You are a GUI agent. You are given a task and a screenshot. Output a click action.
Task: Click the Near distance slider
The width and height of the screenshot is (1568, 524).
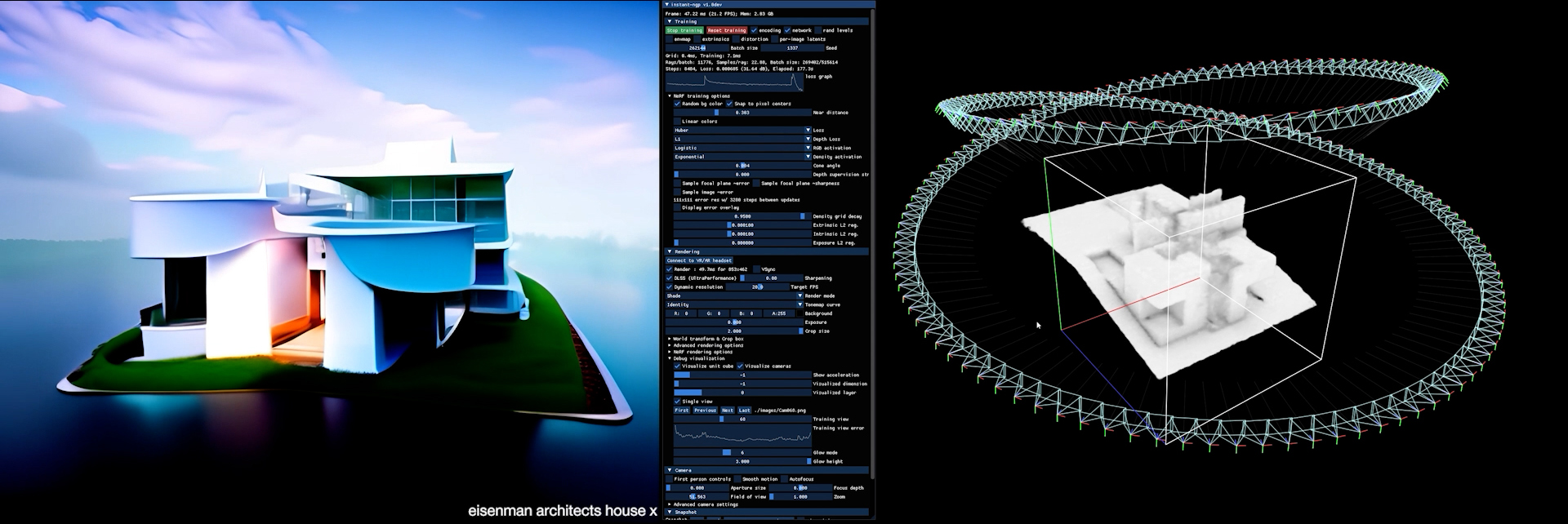[x=742, y=113]
